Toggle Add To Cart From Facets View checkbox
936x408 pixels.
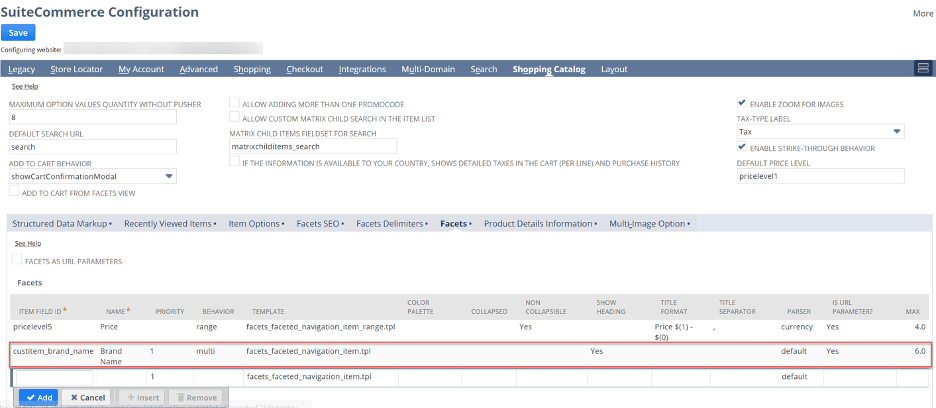[14, 191]
